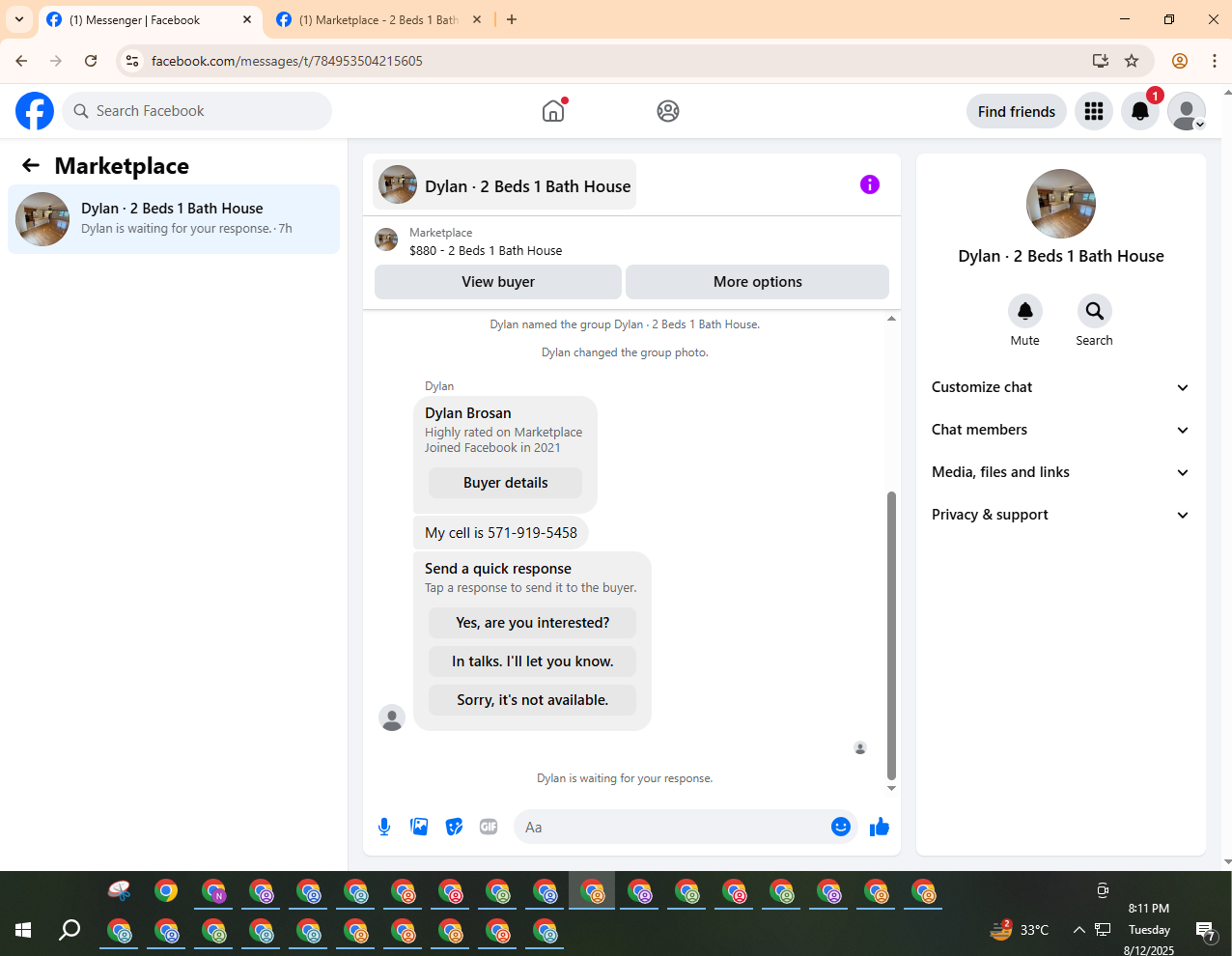The image size is (1232, 956).
Task: Send a thumbs-up like
Action: (879, 827)
